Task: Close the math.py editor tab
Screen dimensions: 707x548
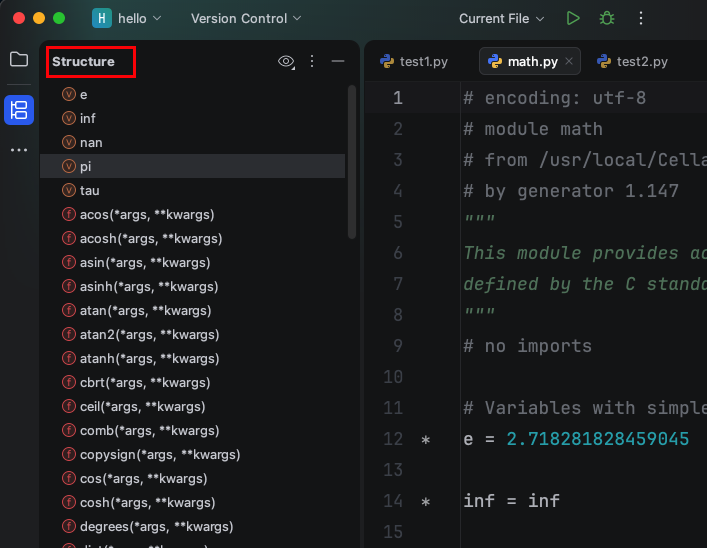Action: click(569, 62)
